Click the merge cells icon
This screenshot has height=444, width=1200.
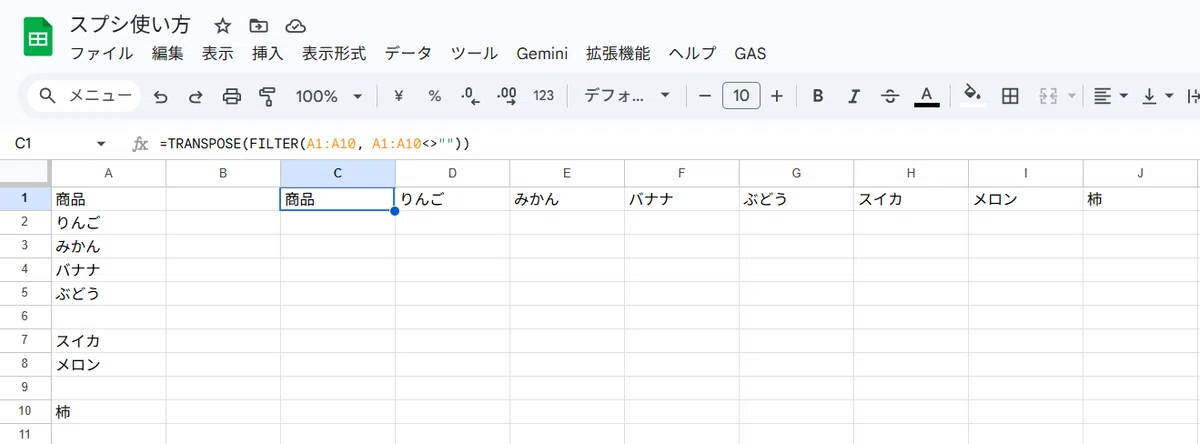1049,96
